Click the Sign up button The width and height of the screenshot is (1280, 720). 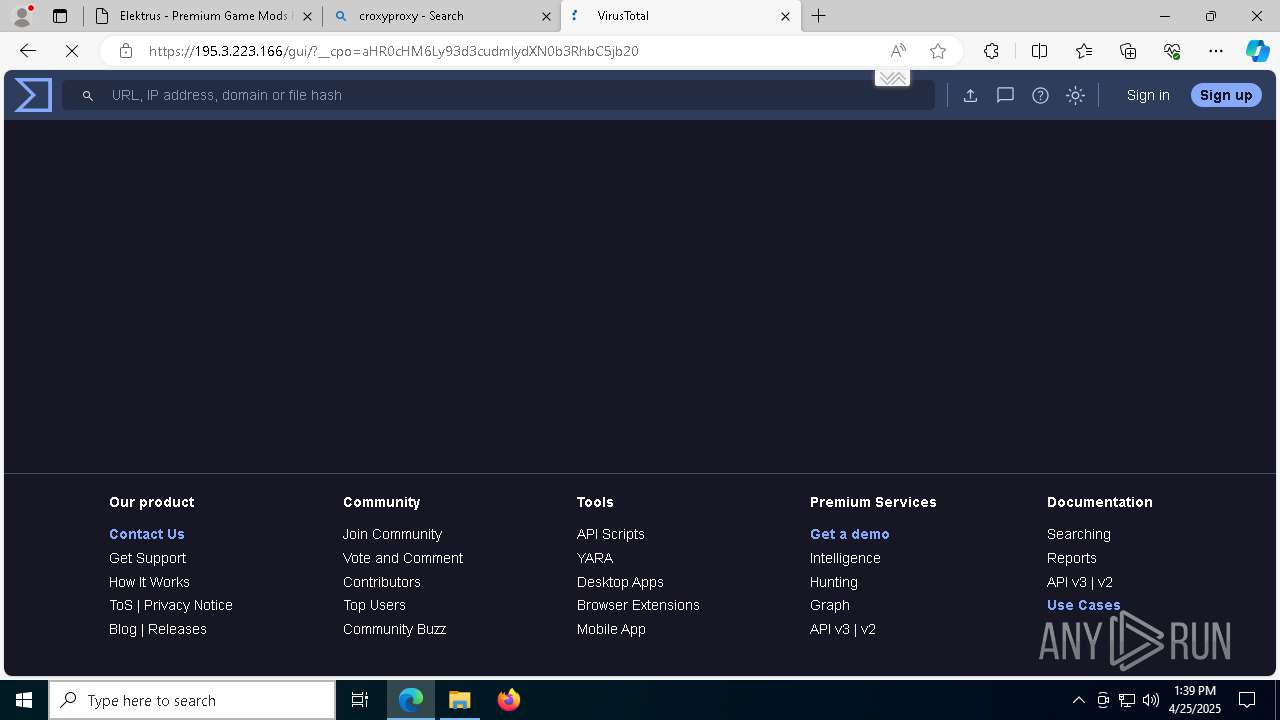(1226, 95)
